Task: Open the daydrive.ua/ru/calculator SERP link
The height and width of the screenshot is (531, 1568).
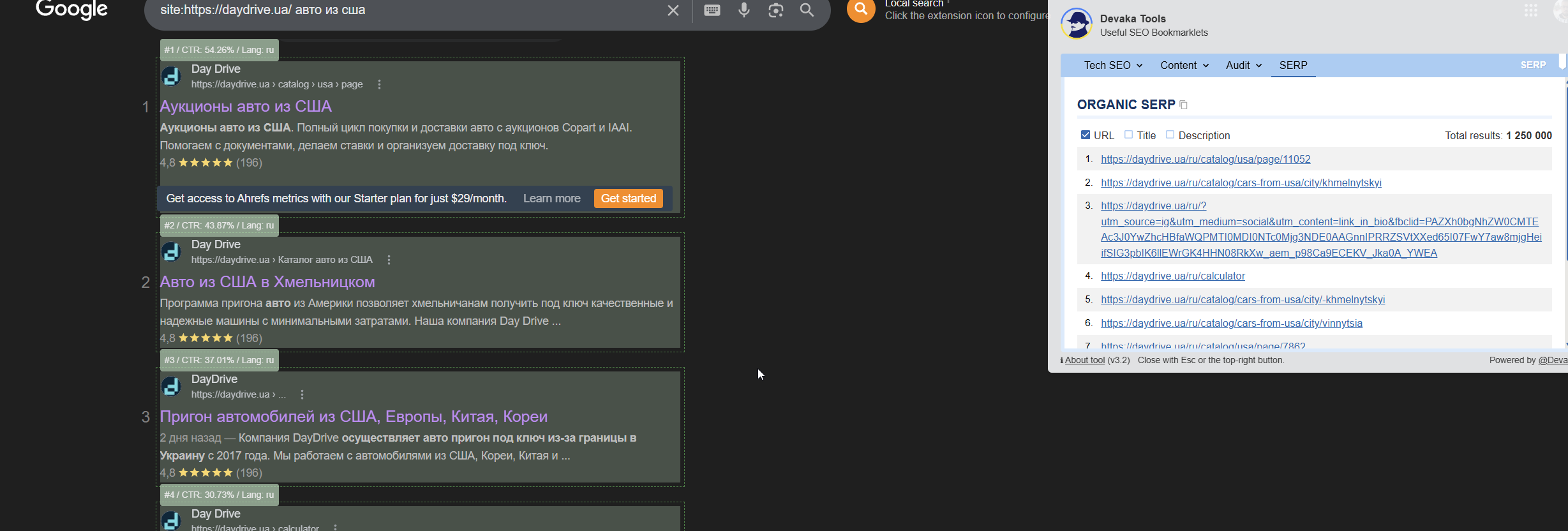Action: [1173, 276]
